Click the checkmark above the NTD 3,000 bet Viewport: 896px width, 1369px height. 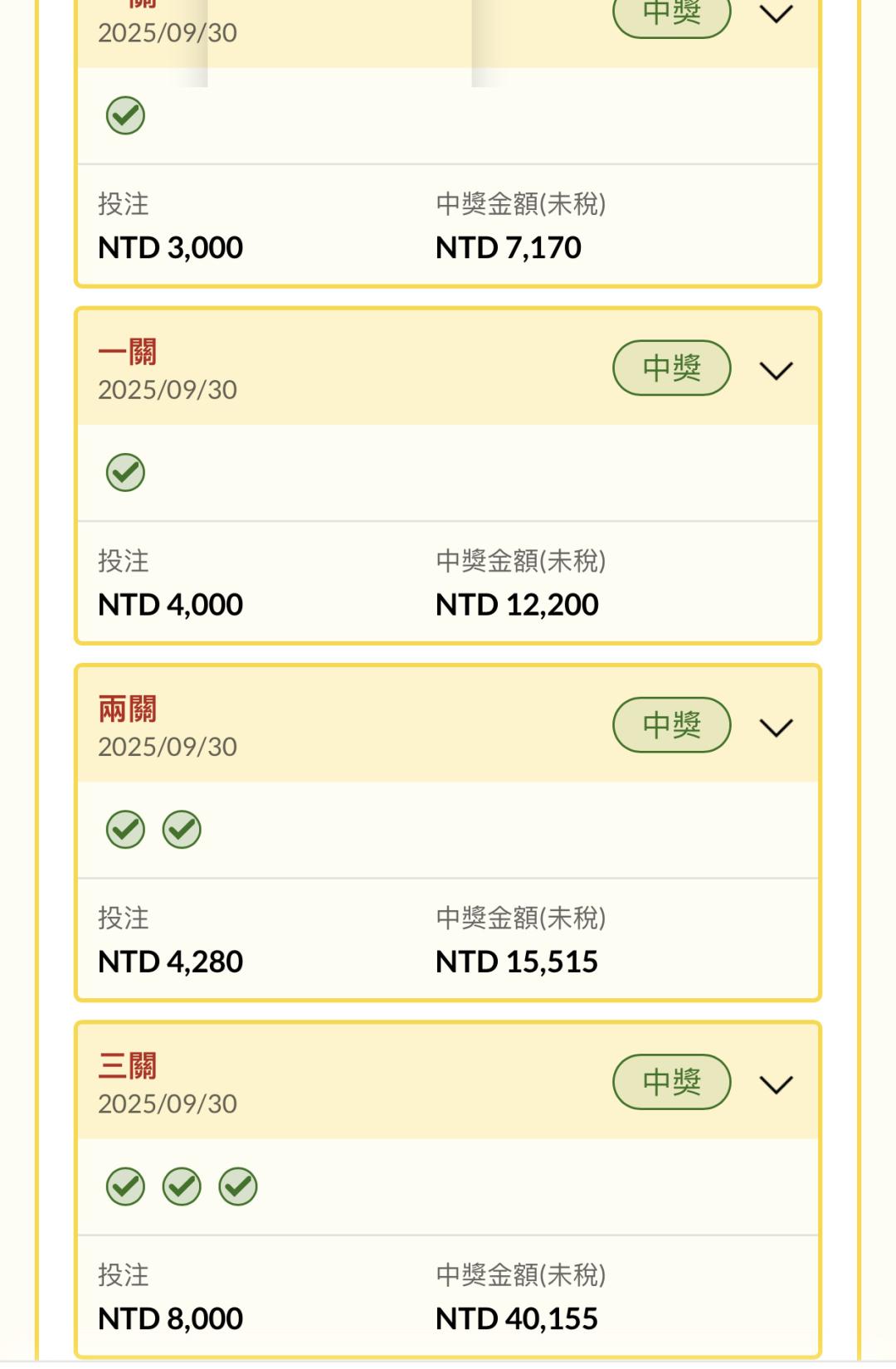click(x=125, y=115)
